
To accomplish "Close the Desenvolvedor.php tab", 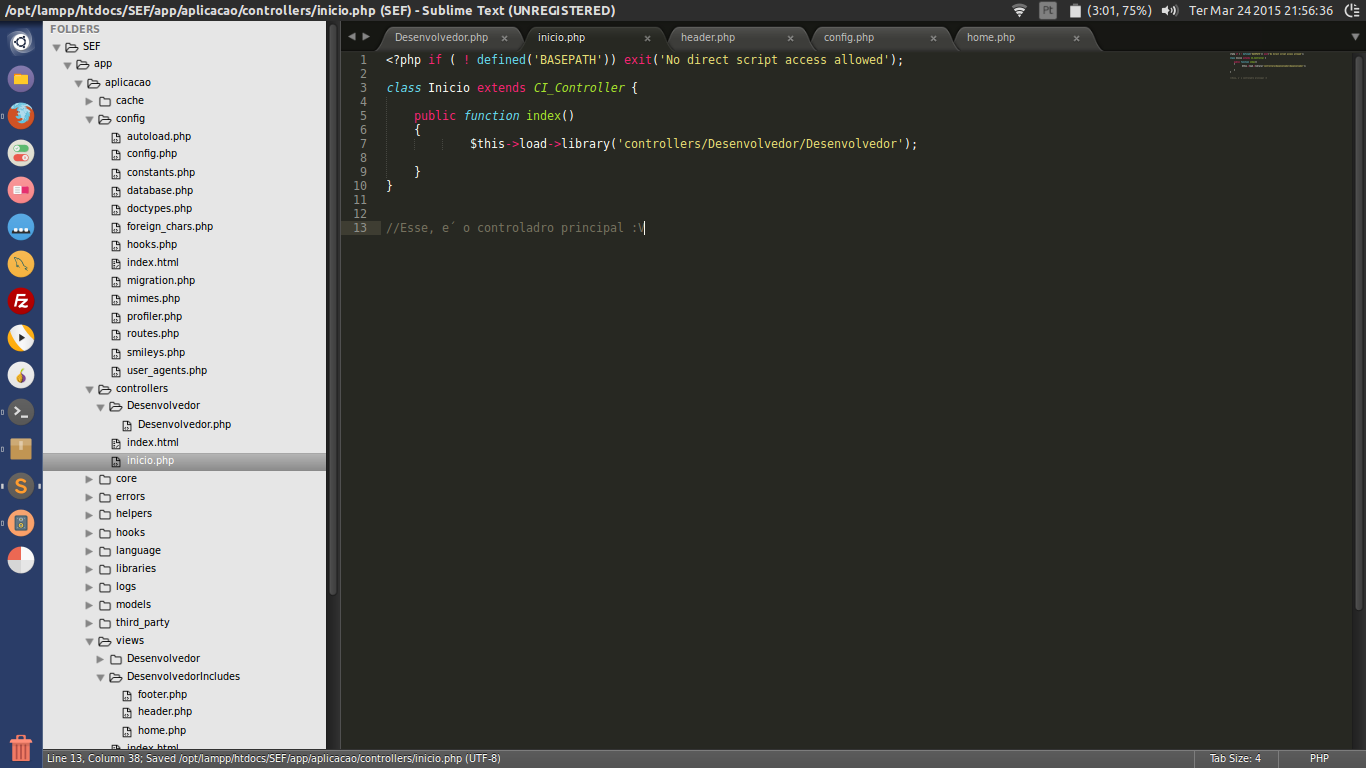I will click(505, 38).
